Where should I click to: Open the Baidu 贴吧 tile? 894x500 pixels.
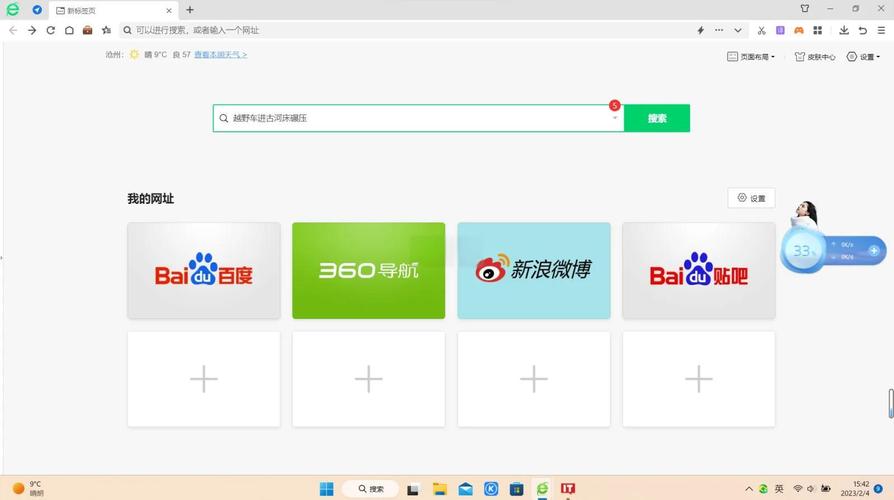pyautogui.click(x=698, y=270)
